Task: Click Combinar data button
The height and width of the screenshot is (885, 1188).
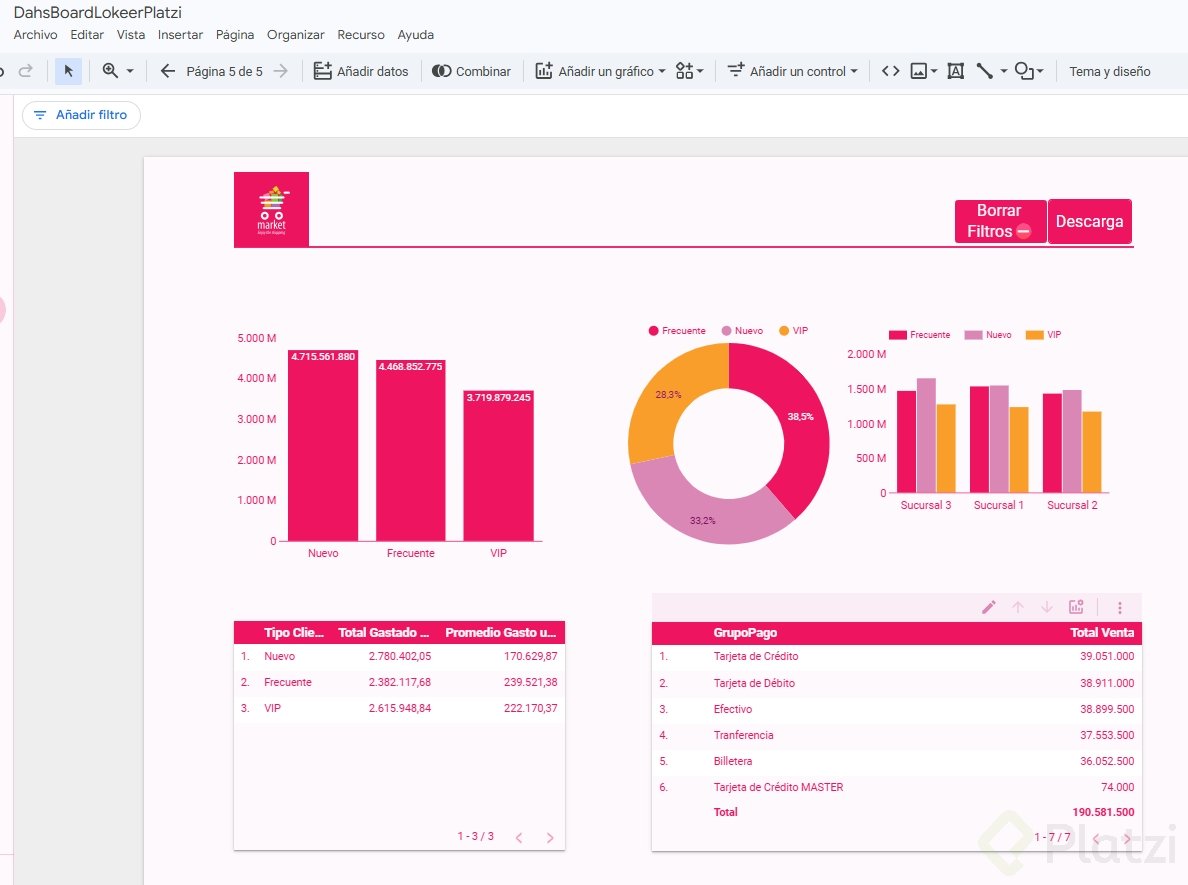Action: click(x=471, y=71)
